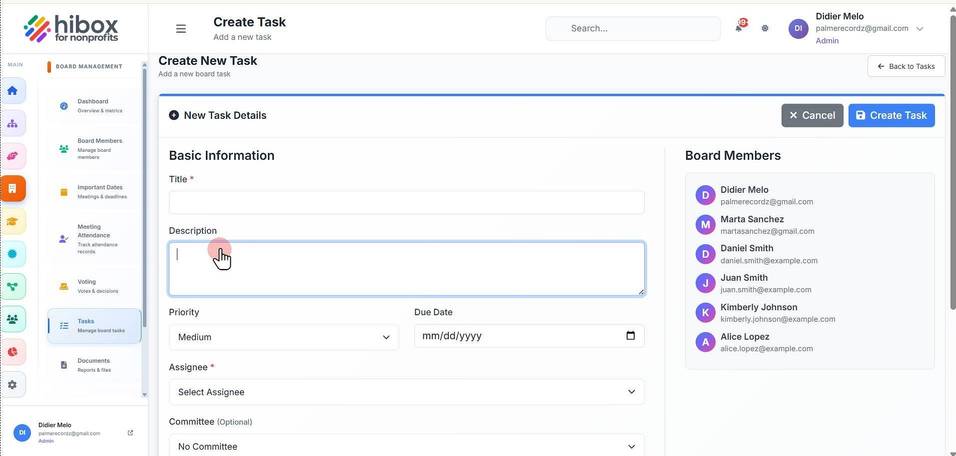Image resolution: width=956 pixels, height=456 pixels.
Task: Click the sidebar scrollbar down arrow
Action: [144, 395]
